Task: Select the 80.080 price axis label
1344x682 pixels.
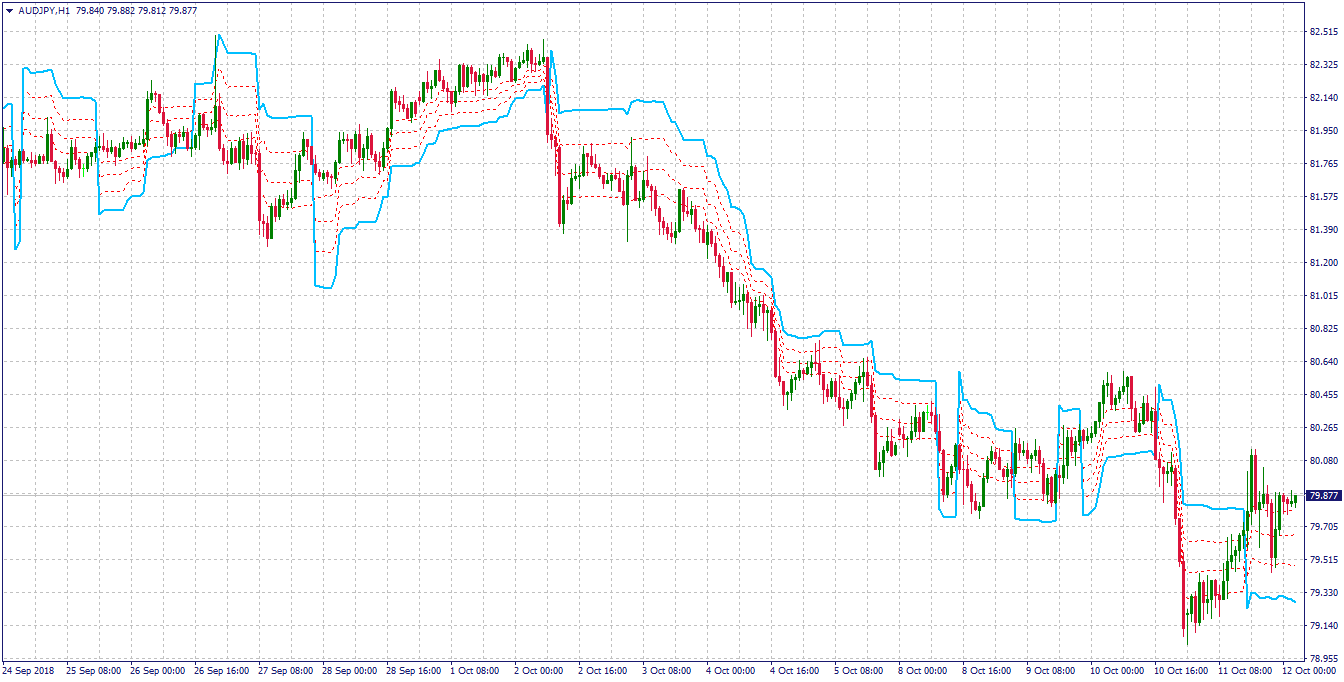Action: [1324, 461]
